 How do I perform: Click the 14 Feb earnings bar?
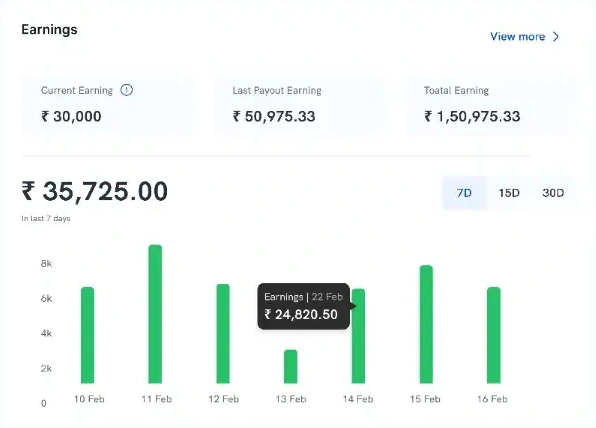pos(358,336)
